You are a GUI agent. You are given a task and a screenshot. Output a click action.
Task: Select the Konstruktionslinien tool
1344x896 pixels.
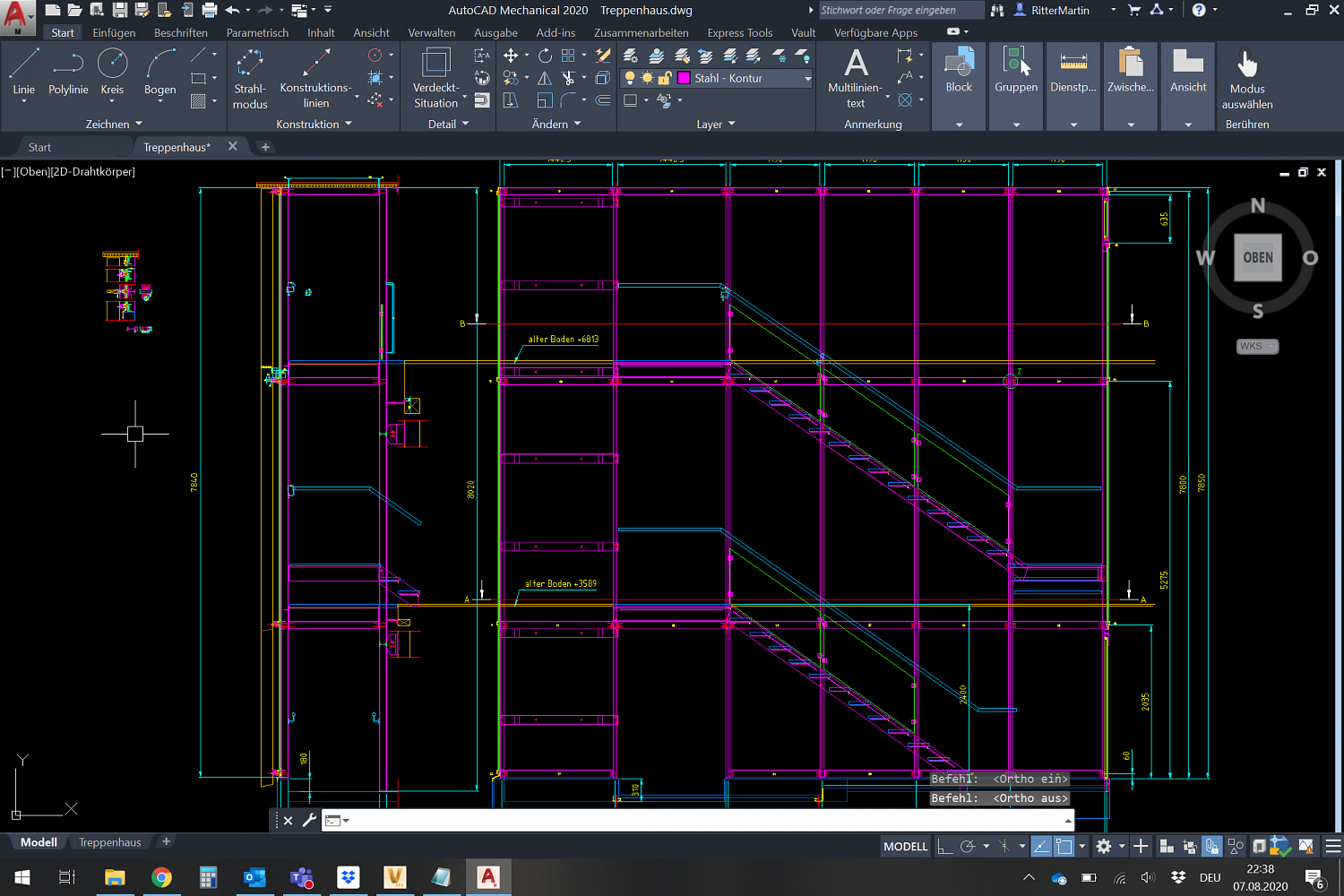click(315, 78)
